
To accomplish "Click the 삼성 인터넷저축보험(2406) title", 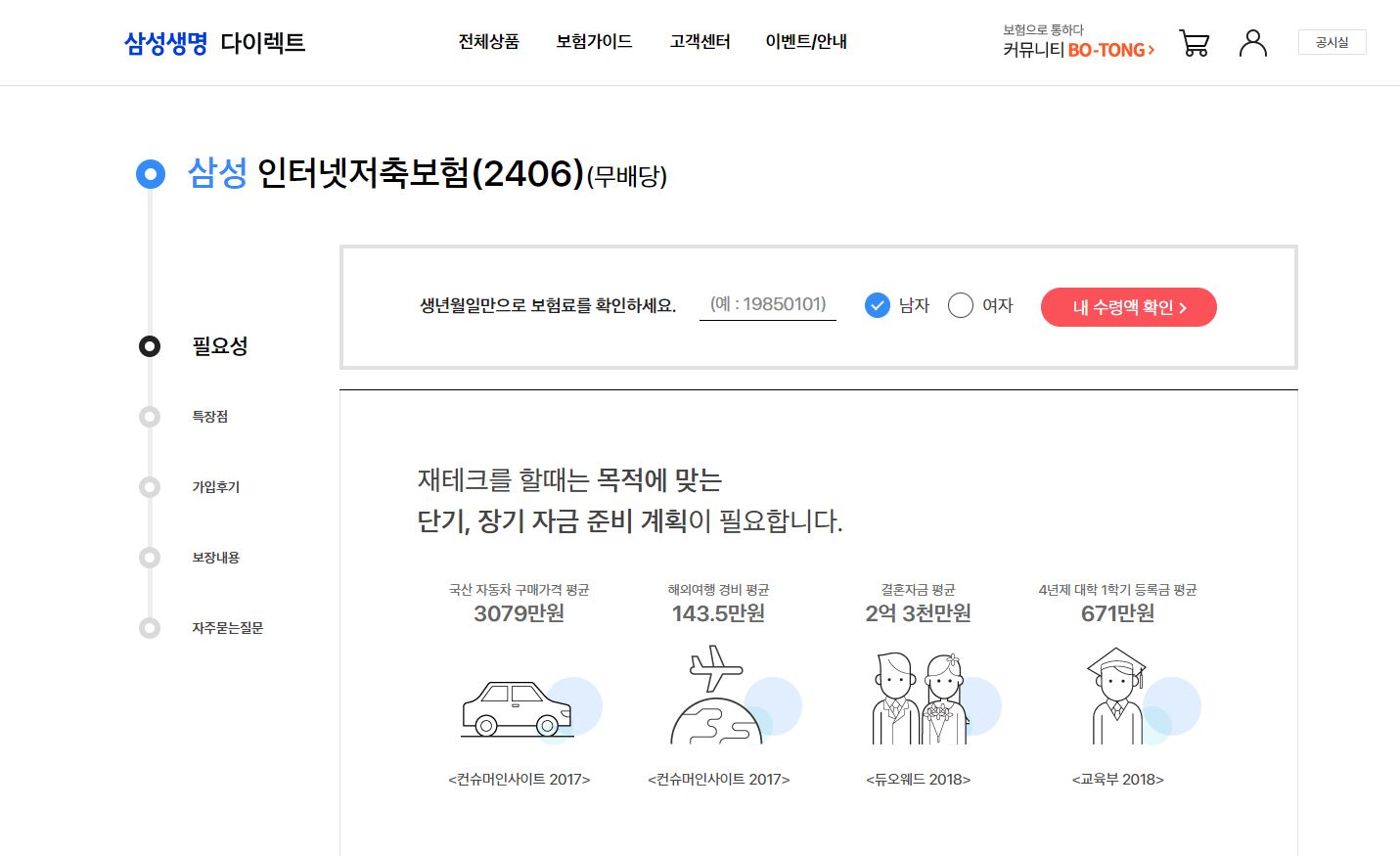I will 428,174.
